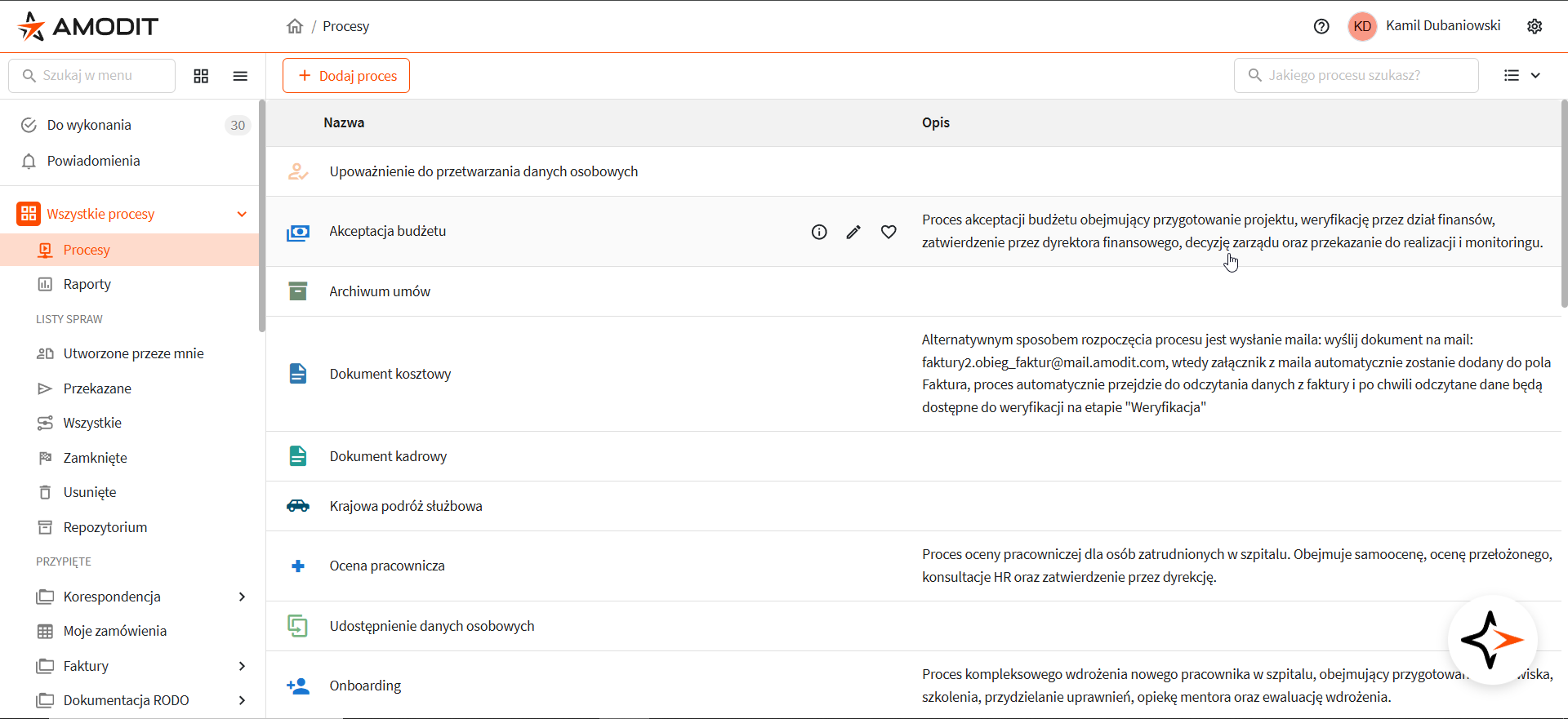Collapse the Wszystkie procesy section
This screenshot has height=719, width=1568.
[242, 214]
